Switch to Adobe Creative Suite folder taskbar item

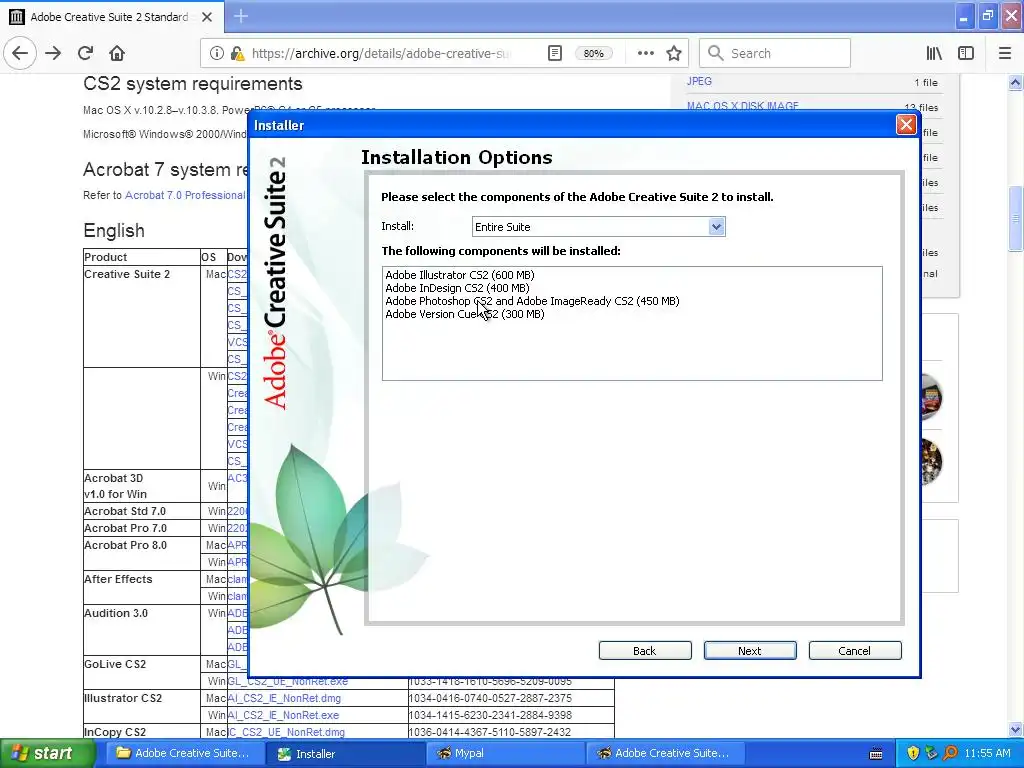(x=184, y=753)
